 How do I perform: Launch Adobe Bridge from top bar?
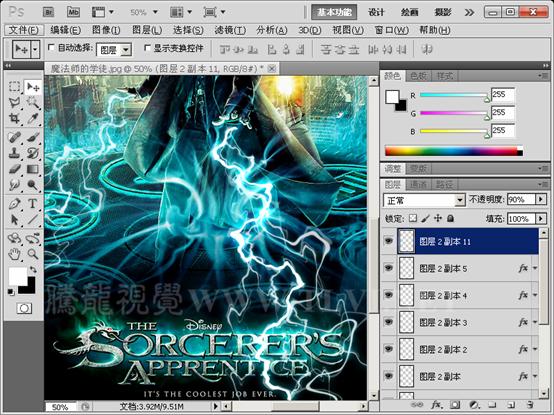[x=48, y=12]
